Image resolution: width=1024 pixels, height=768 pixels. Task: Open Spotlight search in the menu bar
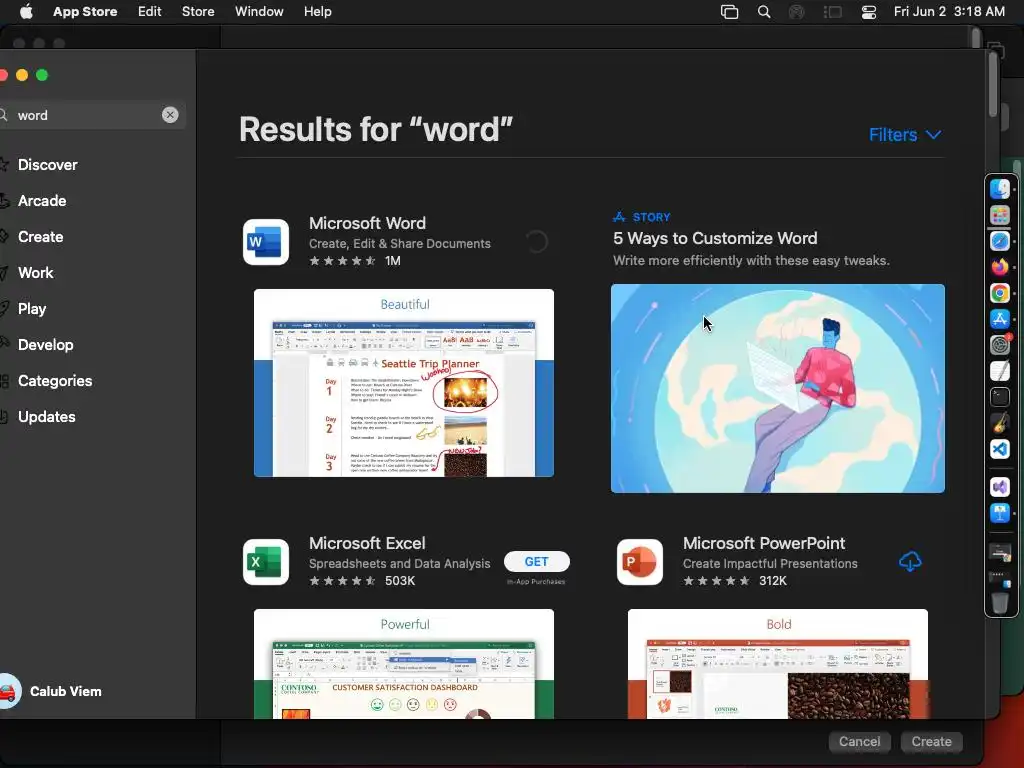(x=763, y=12)
